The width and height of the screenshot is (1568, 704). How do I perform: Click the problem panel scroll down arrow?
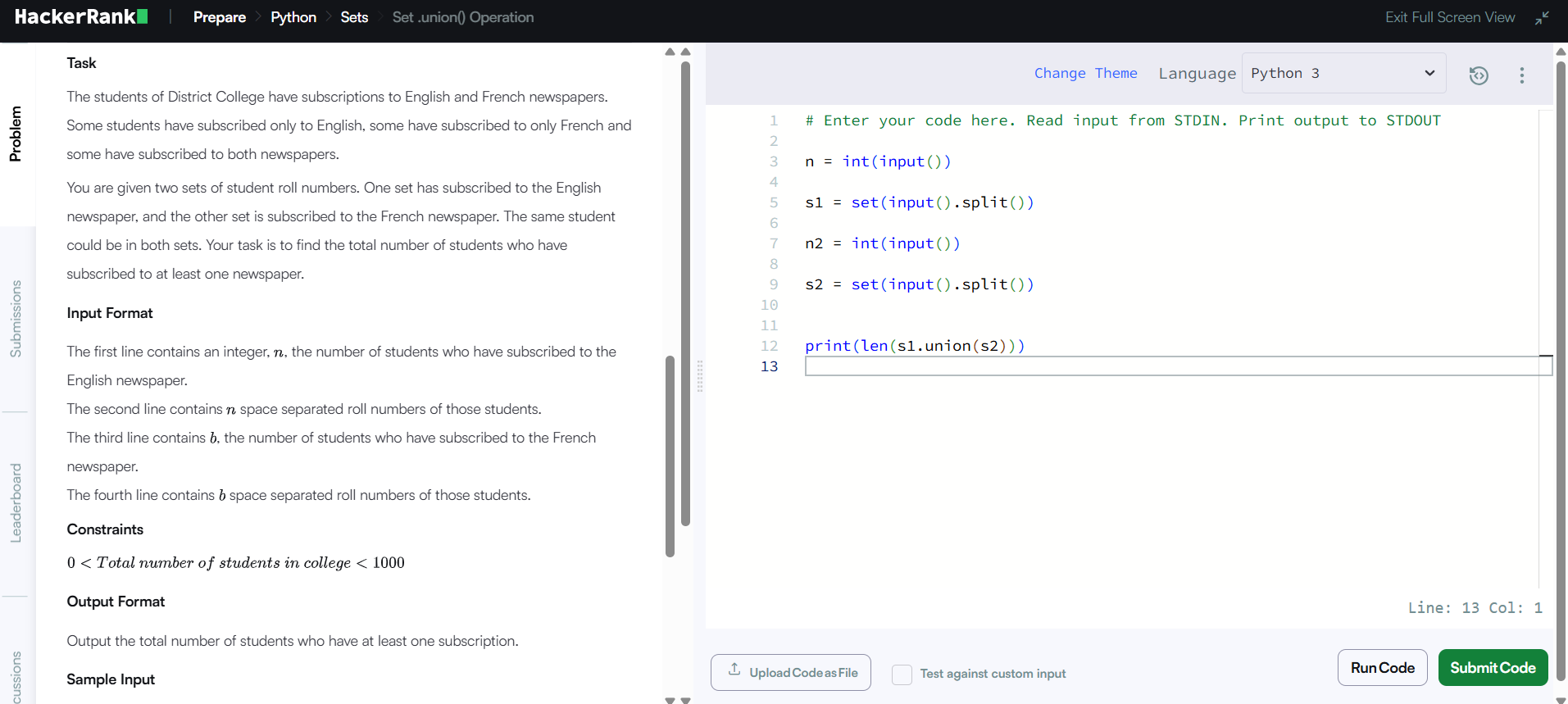(x=670, y=700)
